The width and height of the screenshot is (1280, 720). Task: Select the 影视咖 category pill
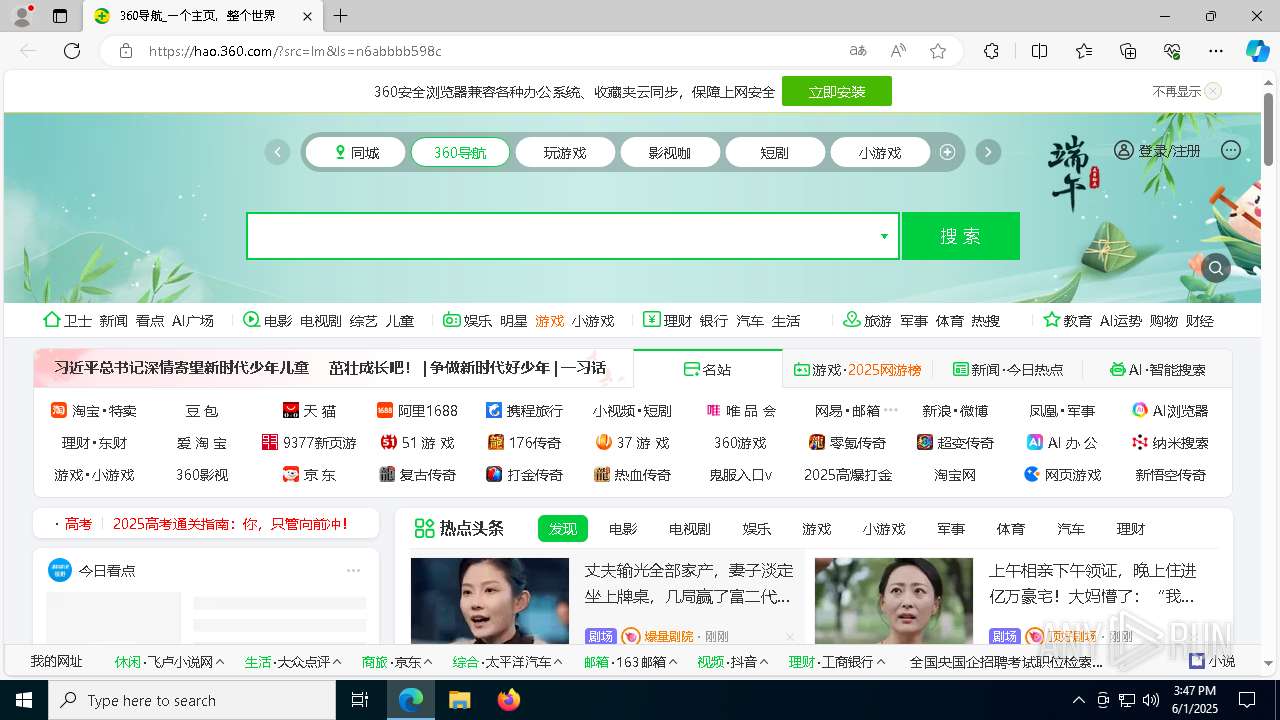pyautogui.click(x=670, y=152)
